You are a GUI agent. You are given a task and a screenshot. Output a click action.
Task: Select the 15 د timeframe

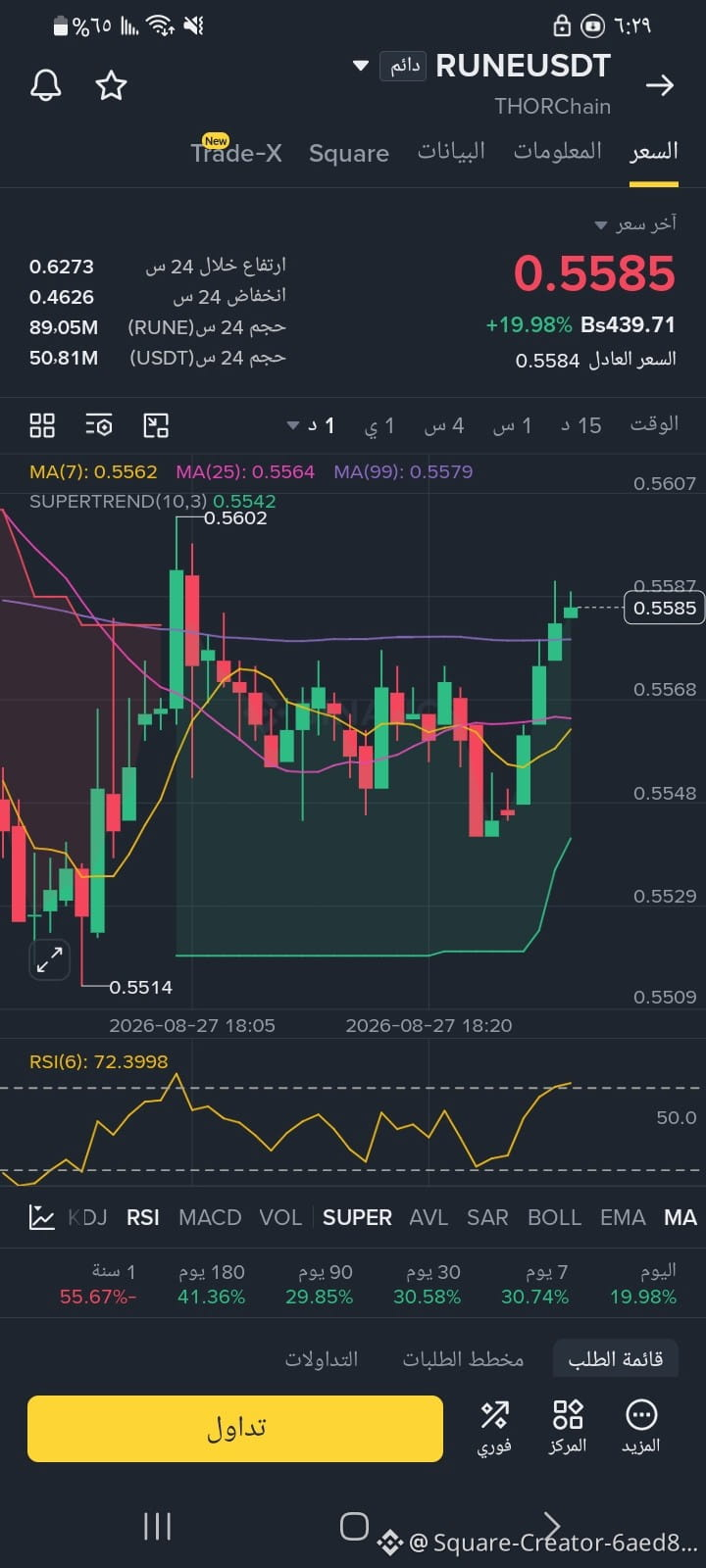click(580, 425)
